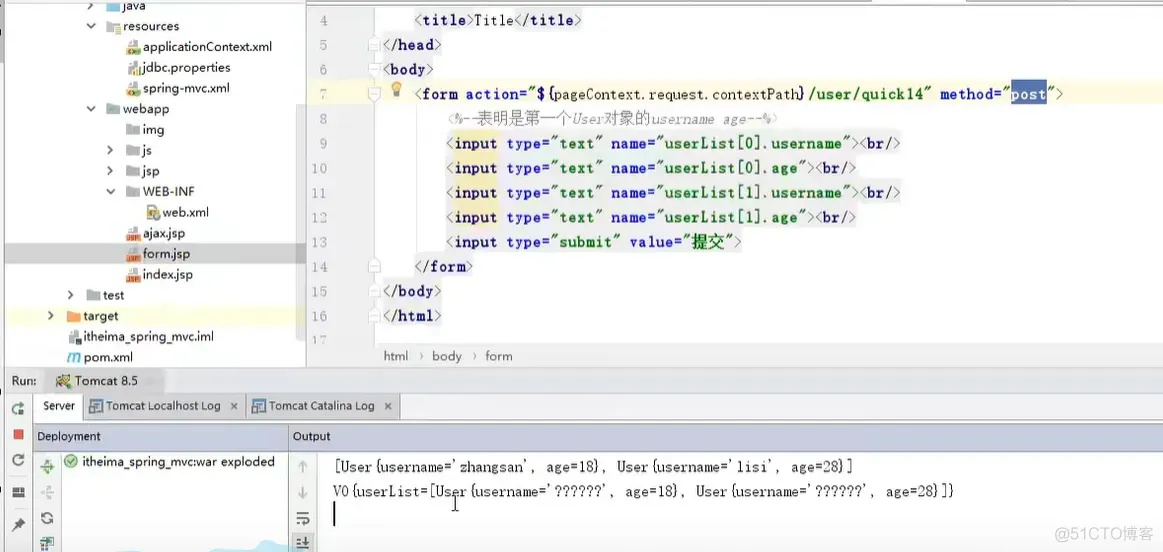
Task: Select ajax.jsp in project tree
Action: 163,233
